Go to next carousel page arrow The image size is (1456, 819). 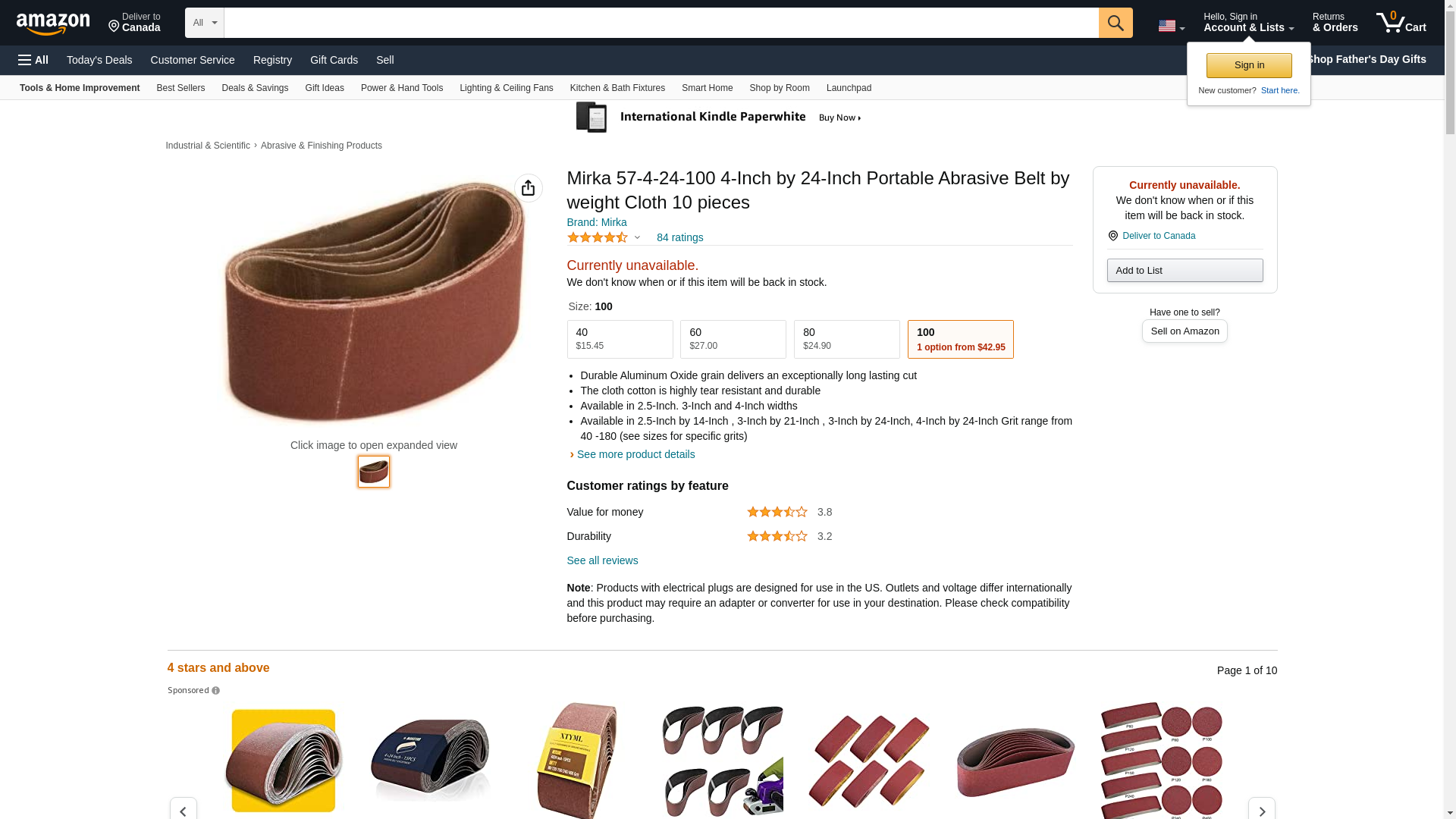(1261, 810)
